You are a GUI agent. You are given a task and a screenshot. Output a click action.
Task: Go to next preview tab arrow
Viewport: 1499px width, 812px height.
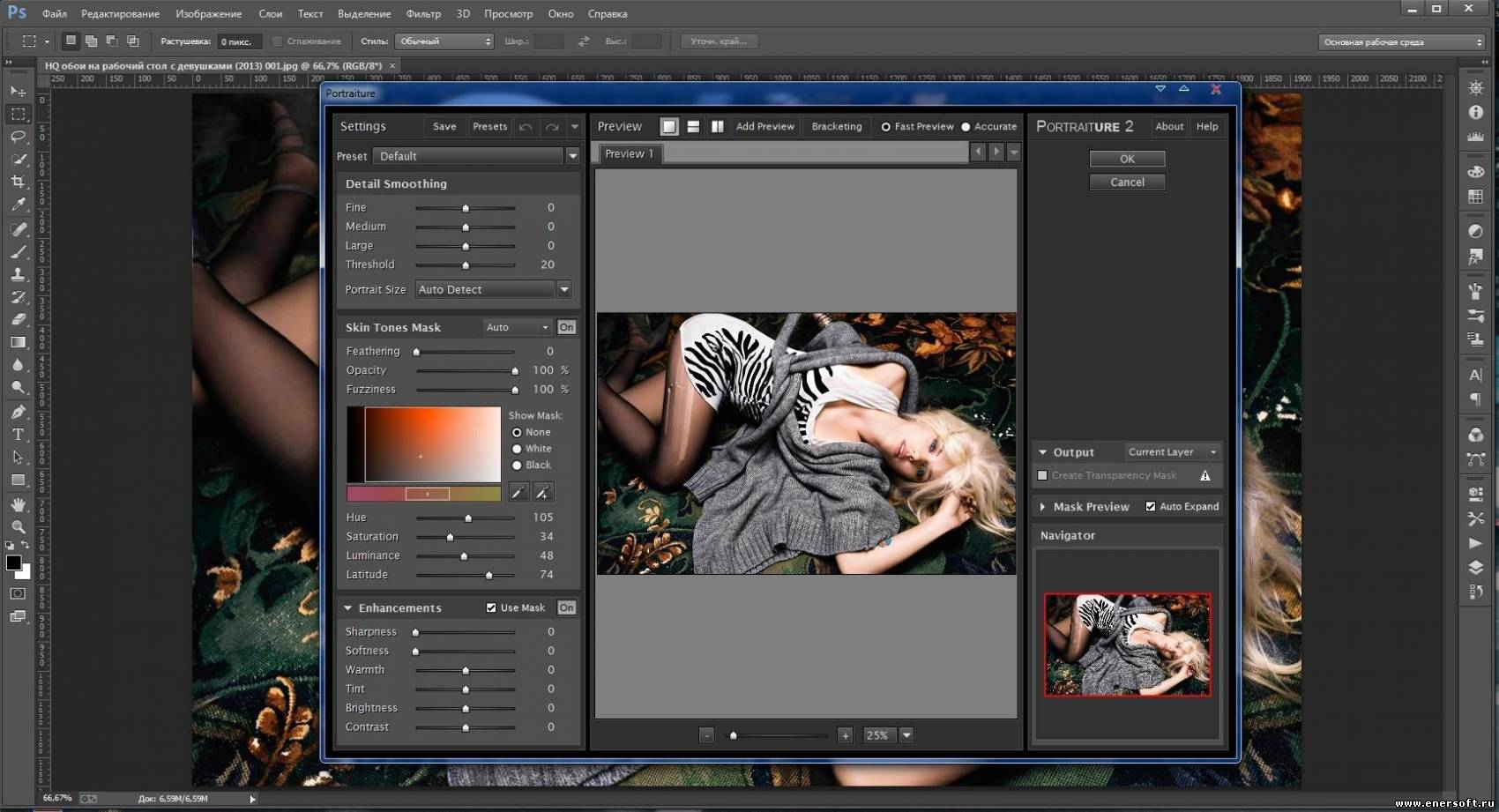click(x=996, y=153)
